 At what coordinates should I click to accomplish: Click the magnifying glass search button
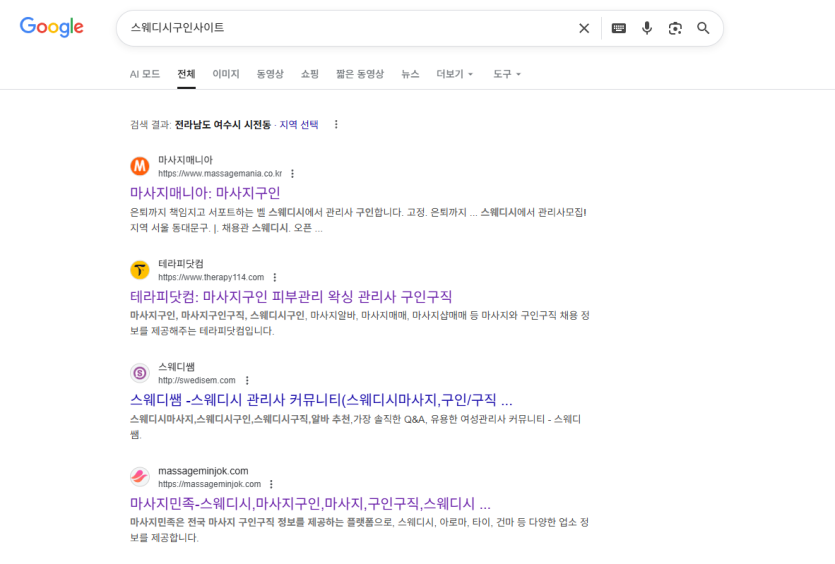tap(703, 28)
